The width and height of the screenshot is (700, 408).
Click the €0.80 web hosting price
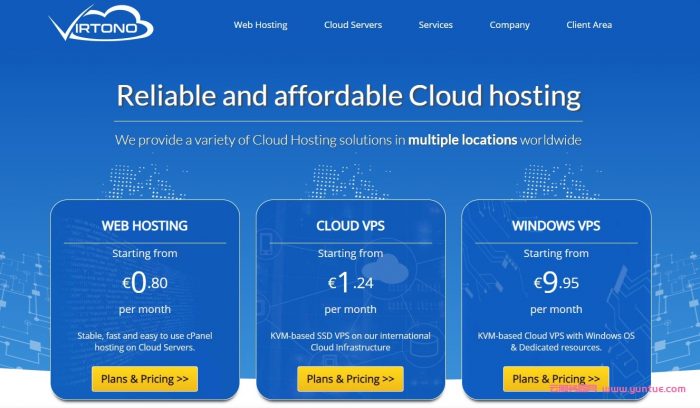(145, 282)
